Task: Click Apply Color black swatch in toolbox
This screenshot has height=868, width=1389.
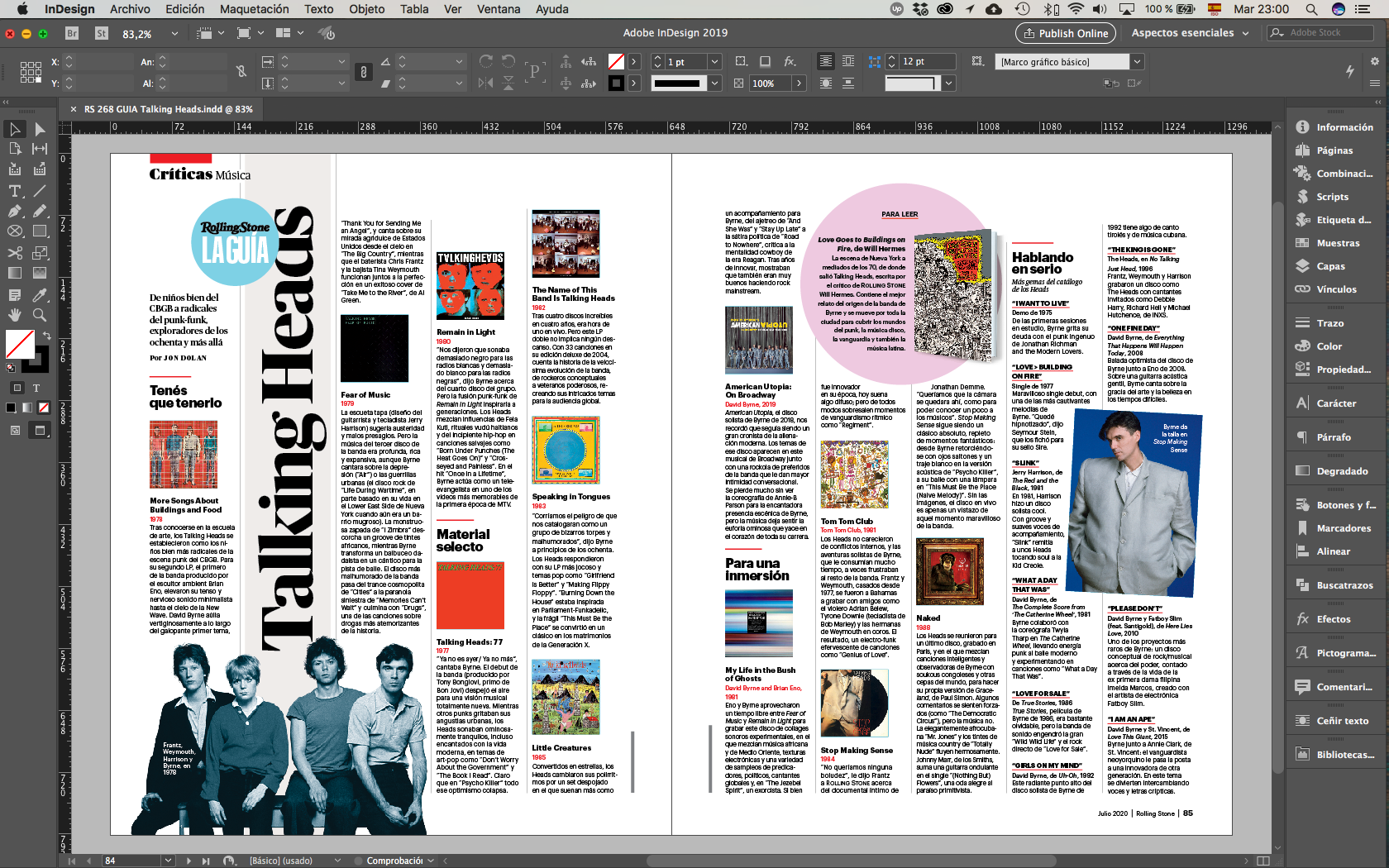Action: pos(11,408)
